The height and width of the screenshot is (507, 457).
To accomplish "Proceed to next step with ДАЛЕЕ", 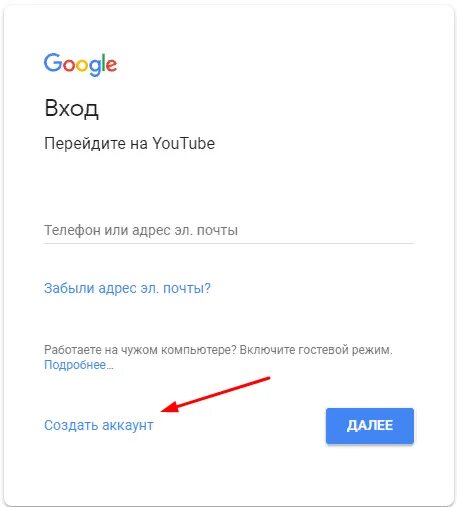I will 370,426.
